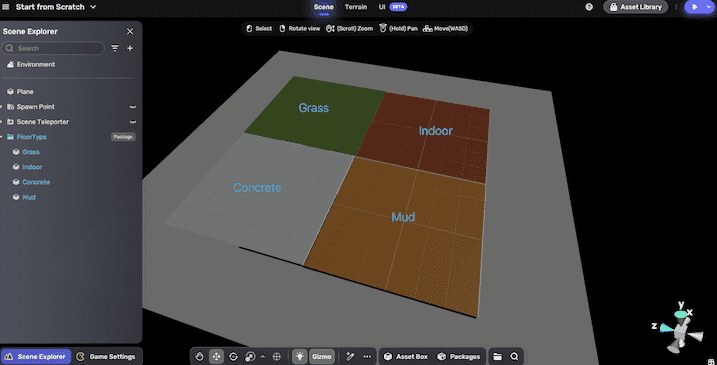This screenshot has width=717, height=365.
Task: Toggle the Gizmo display button
Action: pyautogui.click(x=322, y=356)
